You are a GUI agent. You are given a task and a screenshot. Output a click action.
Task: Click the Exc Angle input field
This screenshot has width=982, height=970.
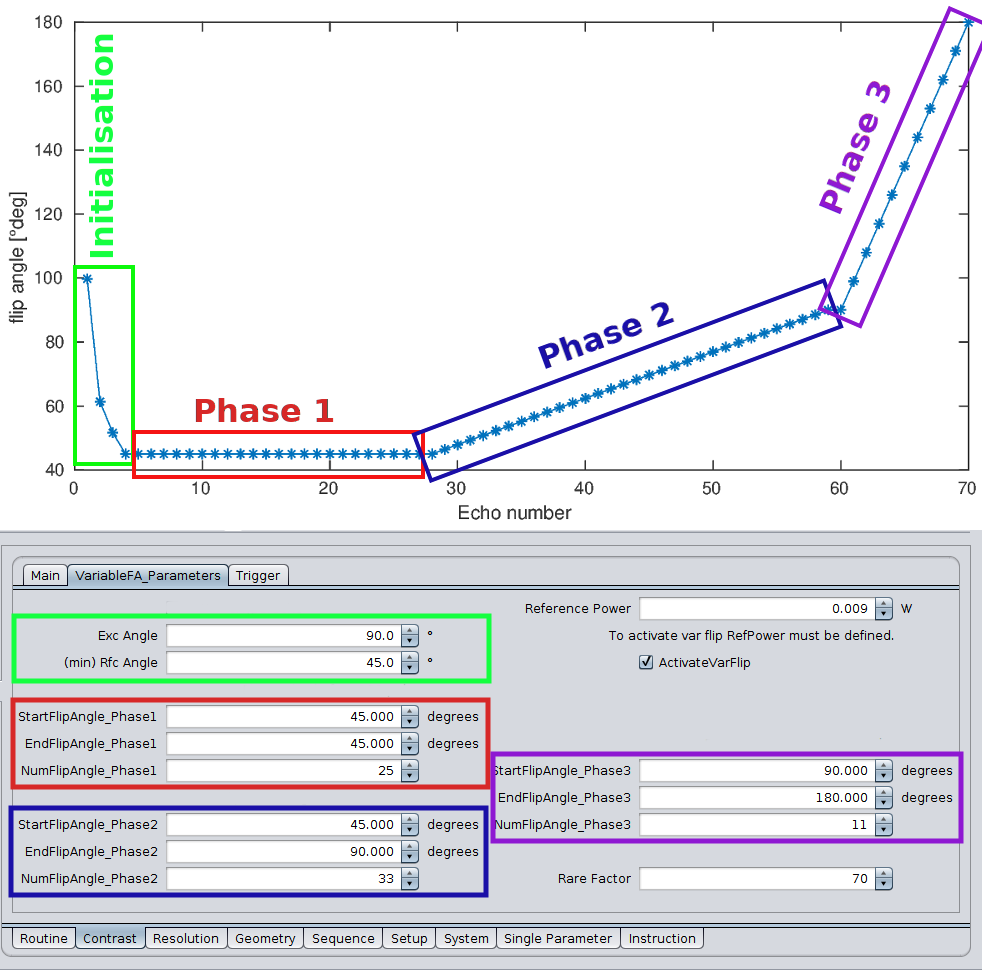283,635
